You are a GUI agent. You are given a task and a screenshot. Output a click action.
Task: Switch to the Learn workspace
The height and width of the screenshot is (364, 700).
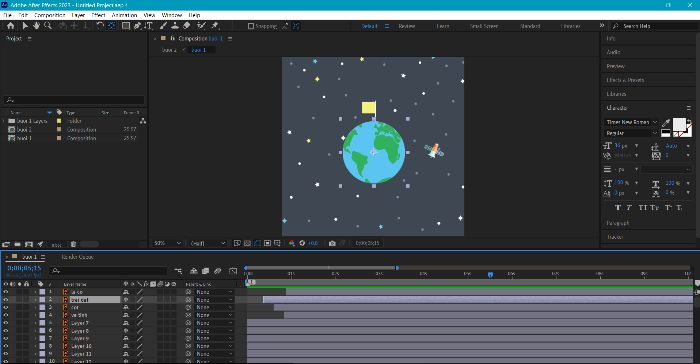443,26
